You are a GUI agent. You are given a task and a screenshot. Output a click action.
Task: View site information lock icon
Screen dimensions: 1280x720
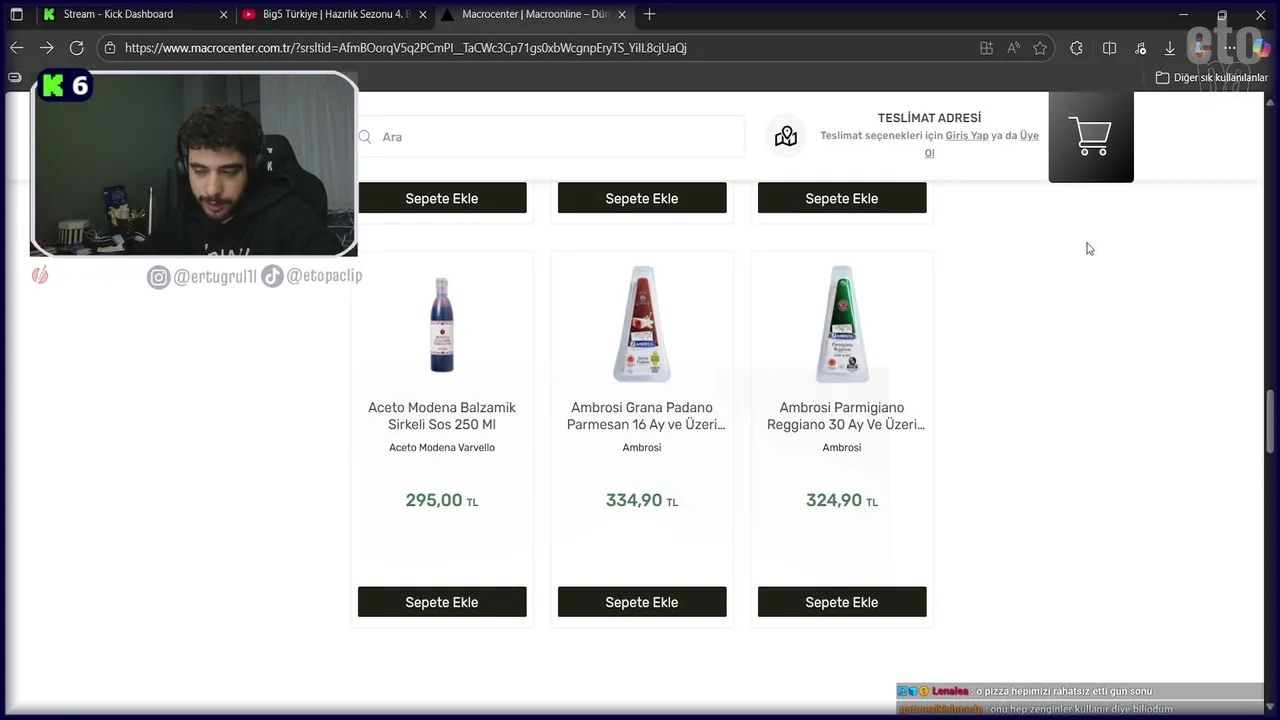click(110, 47)
